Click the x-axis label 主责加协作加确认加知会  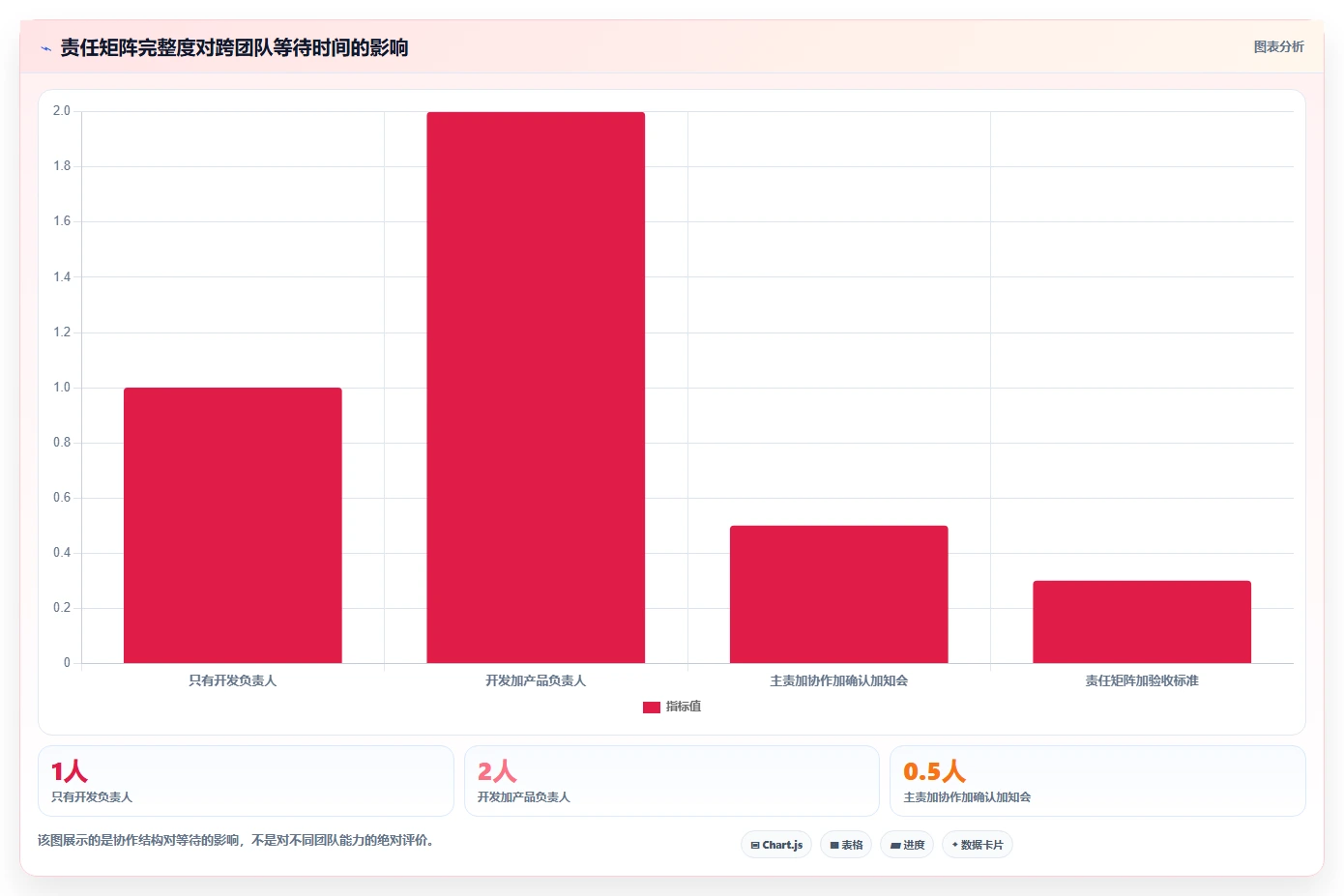[x=839, y=680]
